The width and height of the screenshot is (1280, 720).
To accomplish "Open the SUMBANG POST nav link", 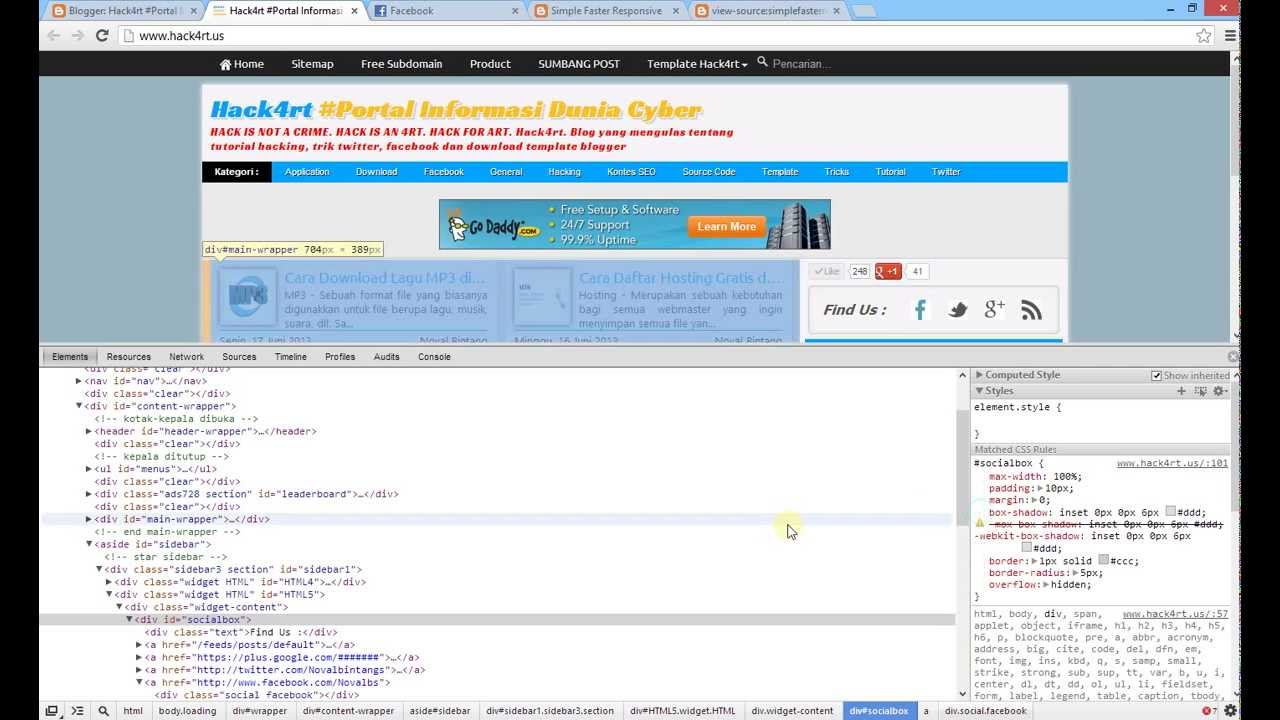I will 579,64.
